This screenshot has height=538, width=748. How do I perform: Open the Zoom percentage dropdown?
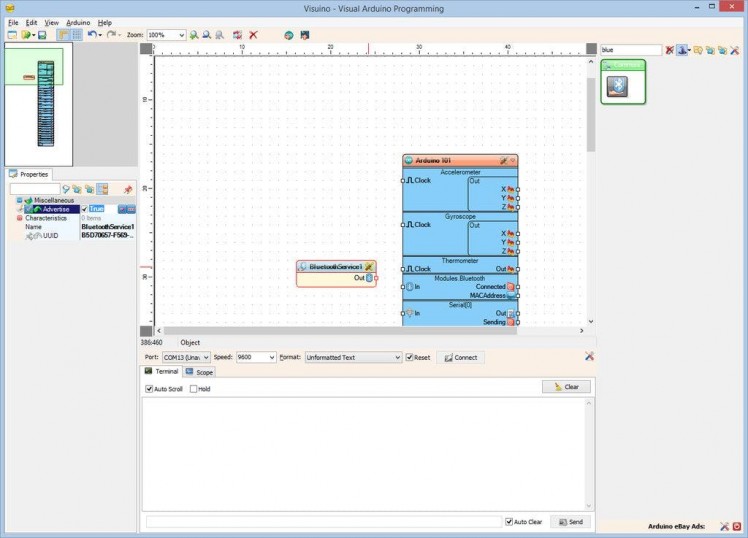181,35
